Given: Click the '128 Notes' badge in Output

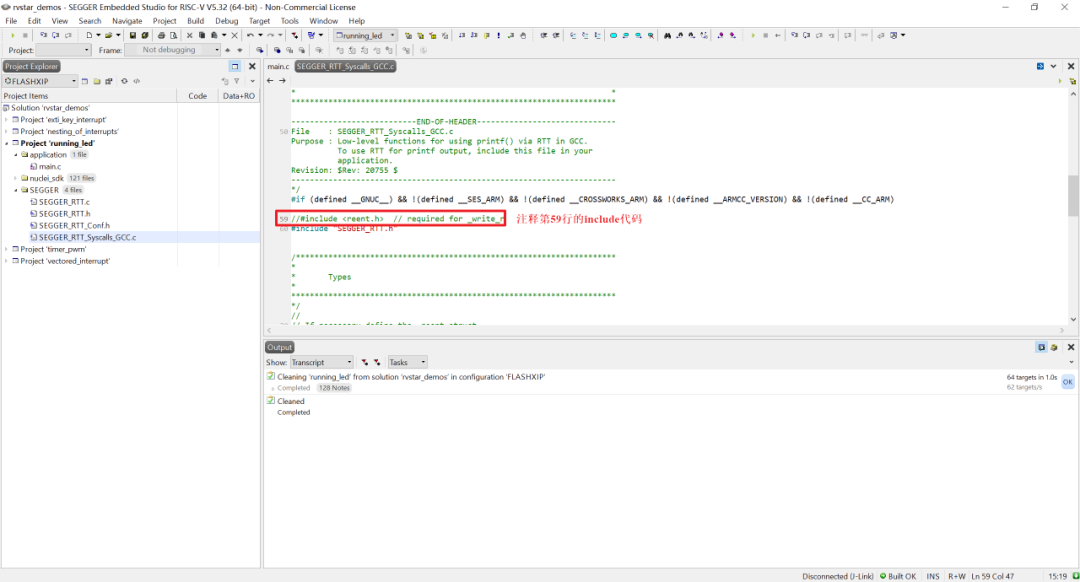Looking at the screenshot, I should coord(333,388).
